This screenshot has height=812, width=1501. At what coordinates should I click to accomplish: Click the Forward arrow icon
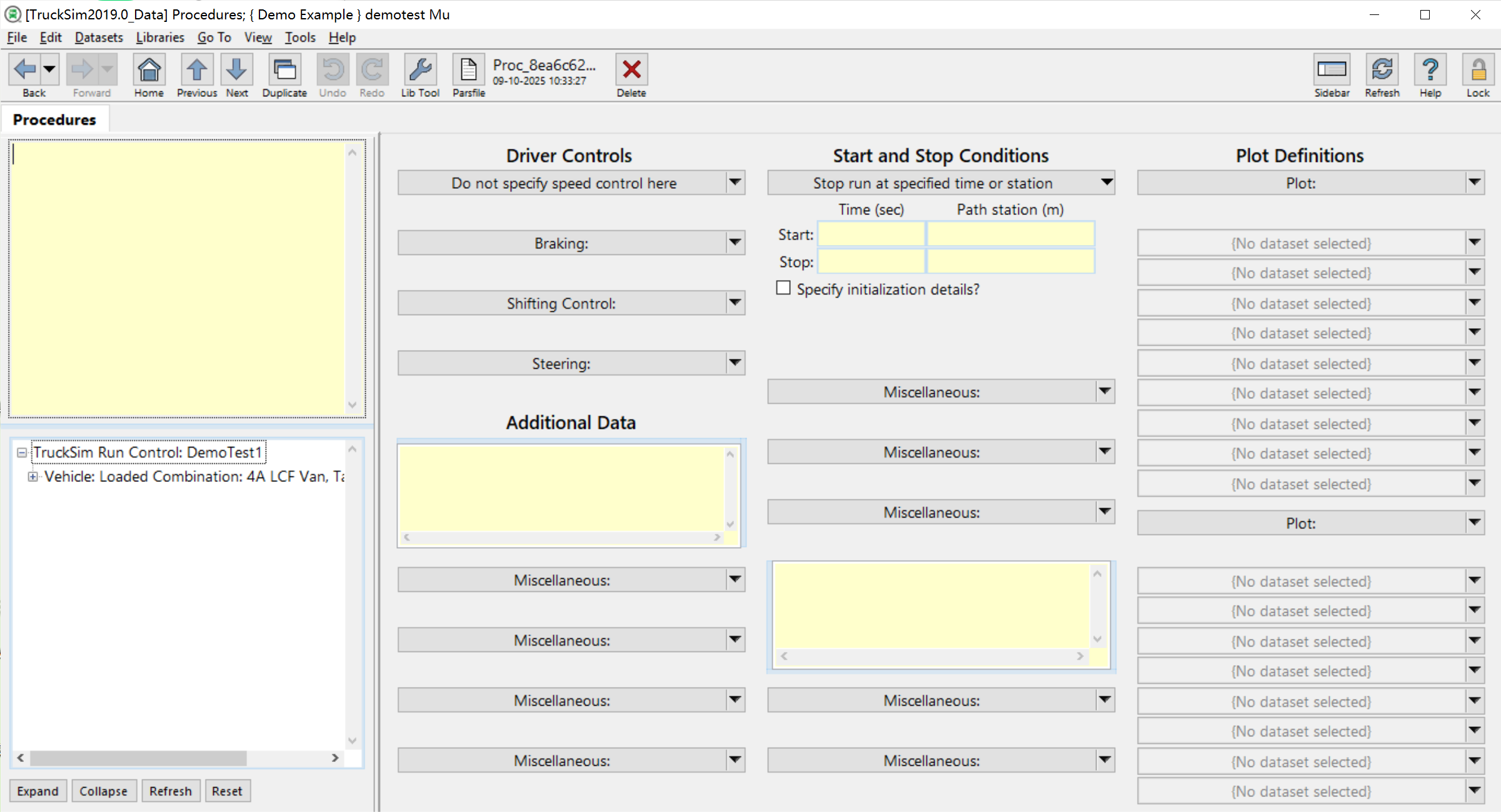click(x=81, y=69)
